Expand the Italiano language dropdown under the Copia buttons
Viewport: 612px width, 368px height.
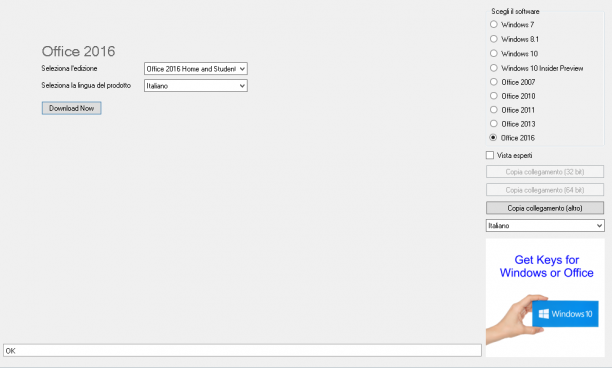pos(545,226)
